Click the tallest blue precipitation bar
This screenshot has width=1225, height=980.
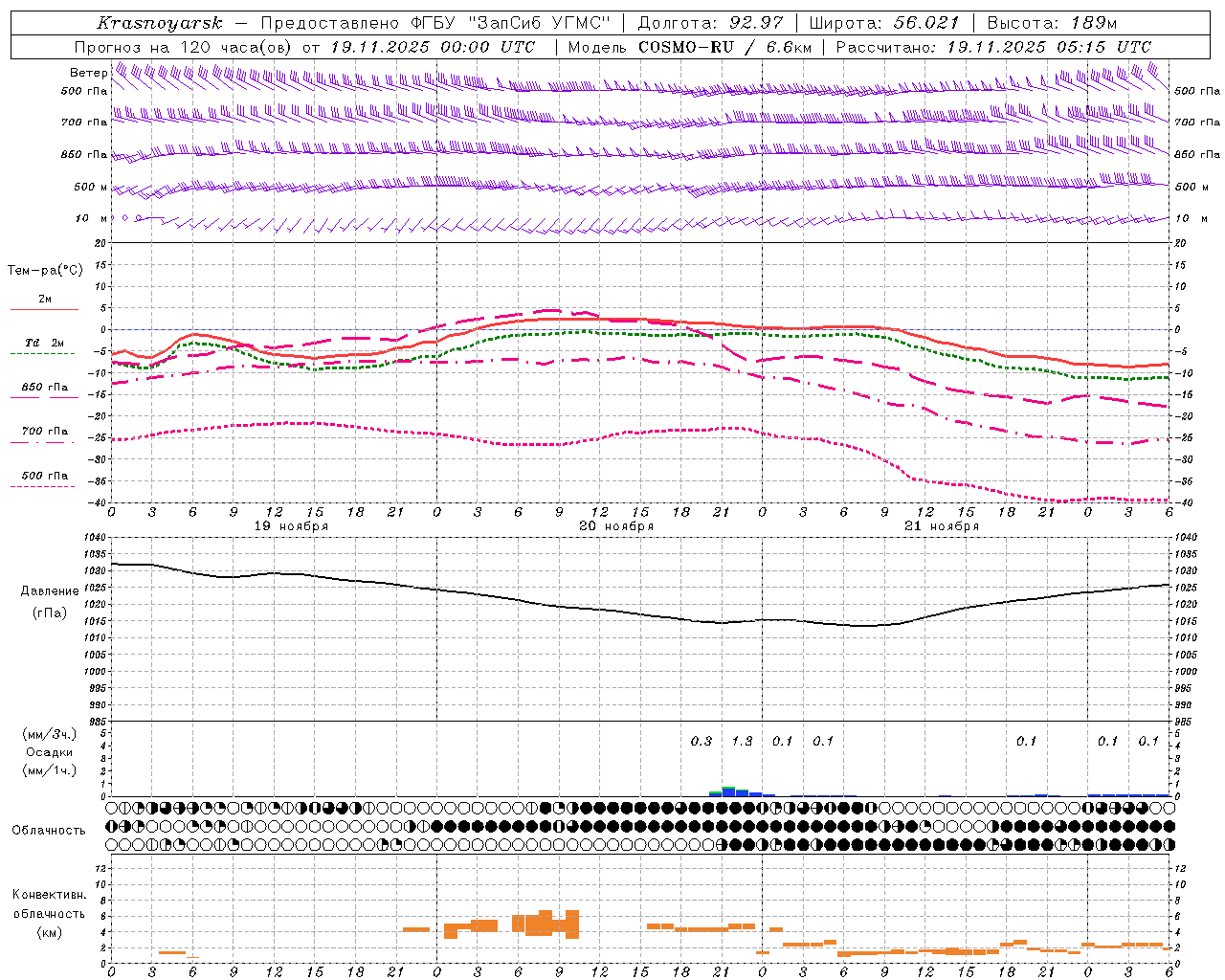[x=728, y=791]
